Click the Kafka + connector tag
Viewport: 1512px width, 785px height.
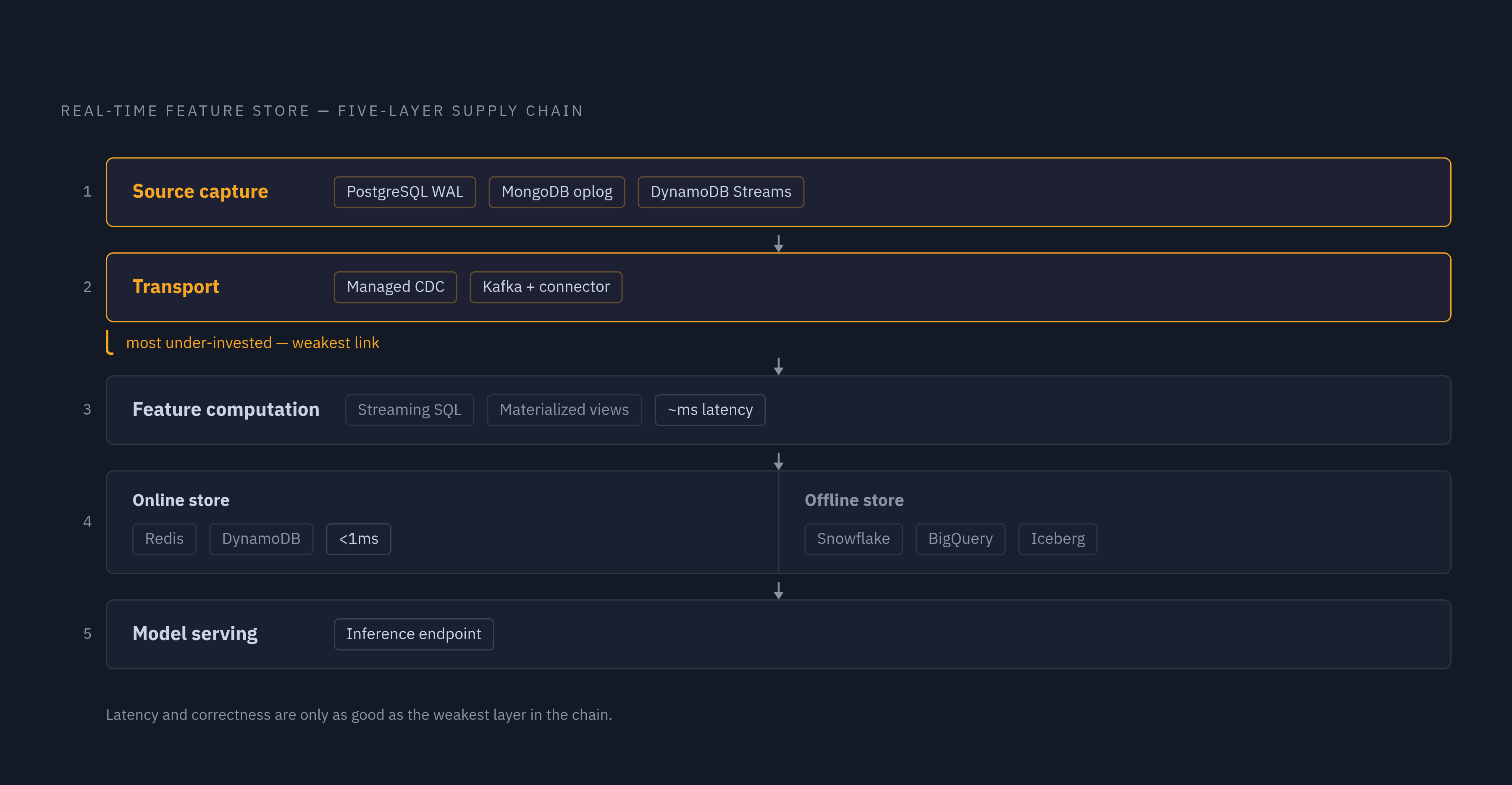pos(546,287)
